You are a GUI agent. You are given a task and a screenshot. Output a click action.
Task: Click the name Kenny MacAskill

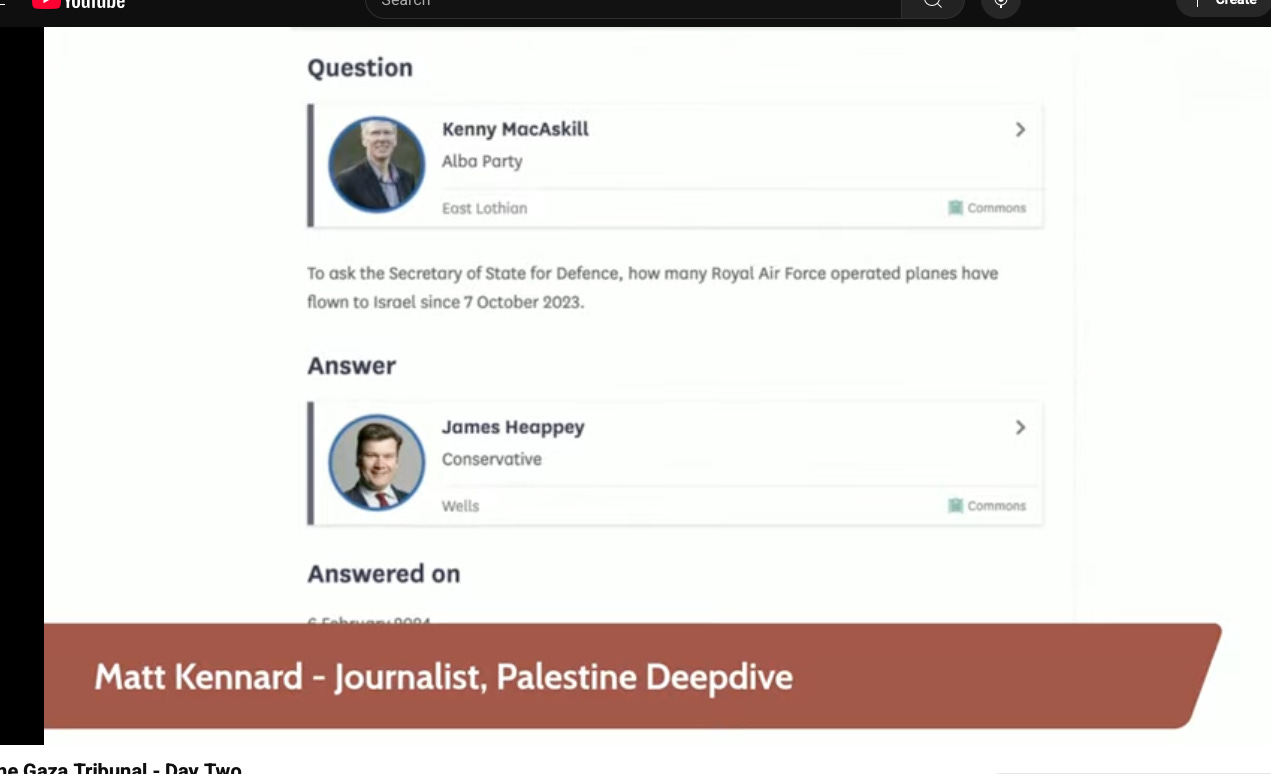[x=515, y=129]
